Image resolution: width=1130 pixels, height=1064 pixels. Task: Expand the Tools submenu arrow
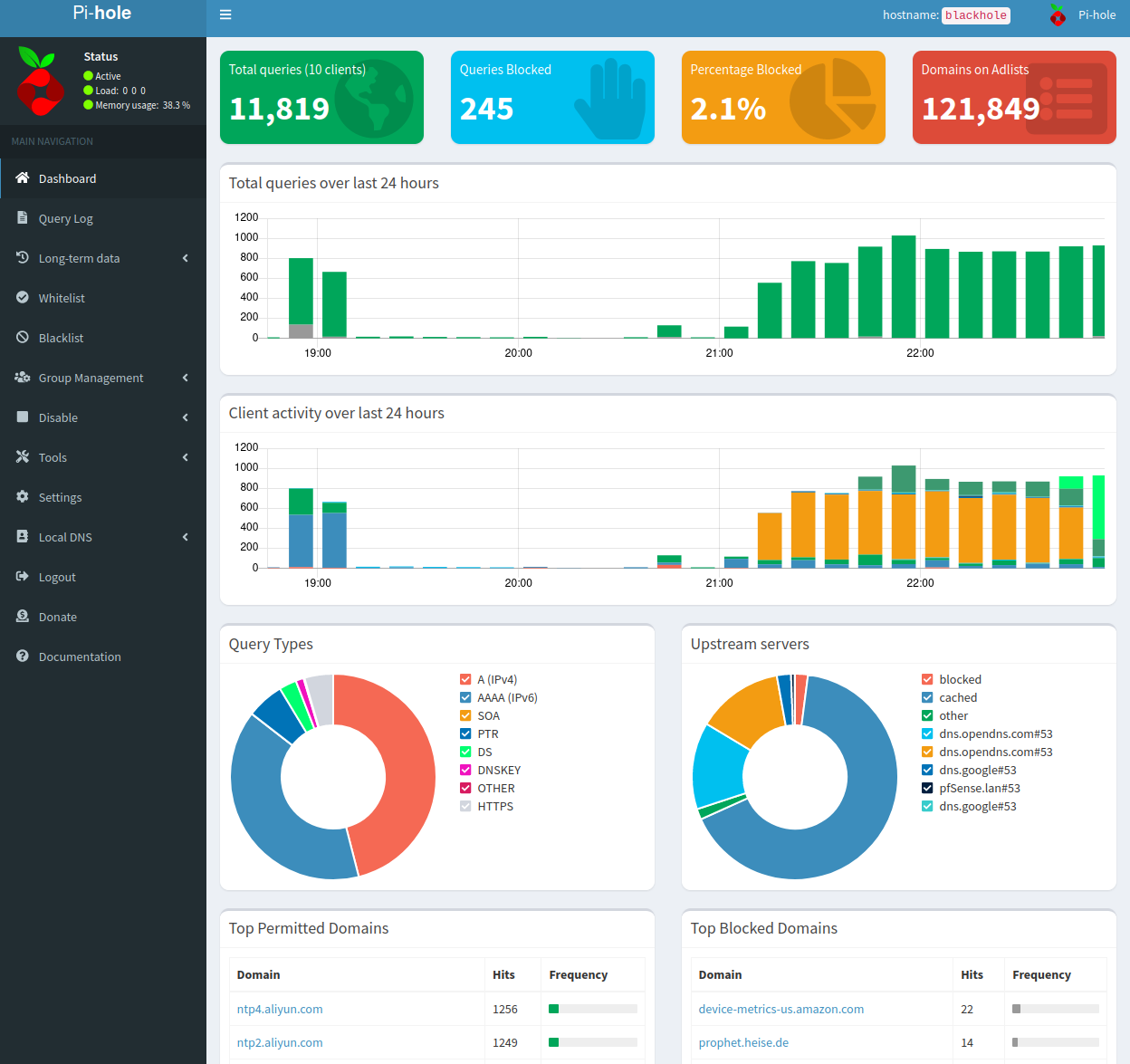[186, 457]
